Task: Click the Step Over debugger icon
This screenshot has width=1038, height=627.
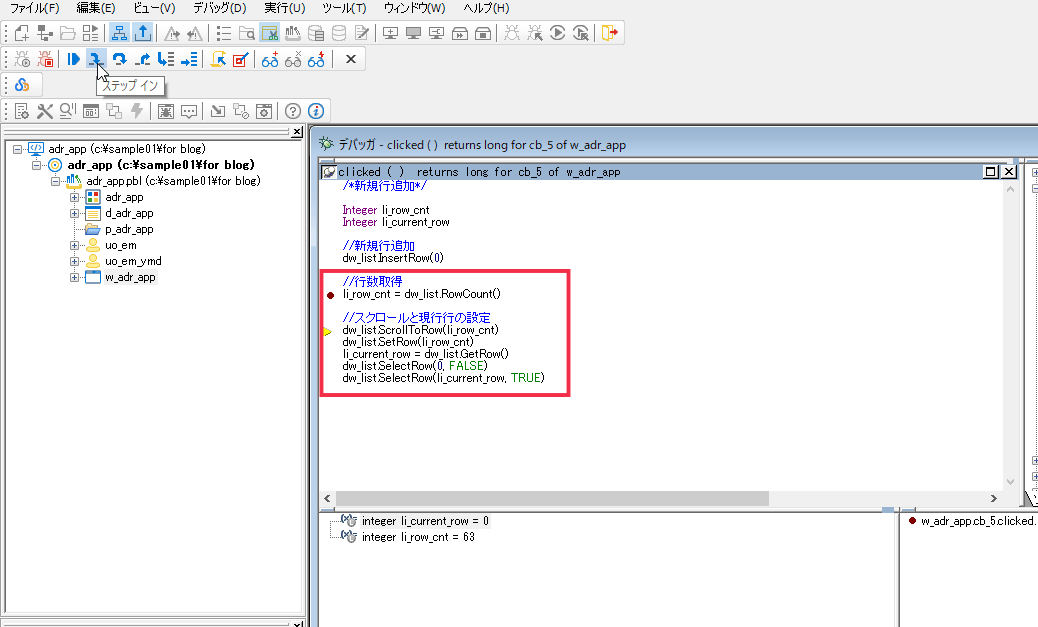Action: 119,59
